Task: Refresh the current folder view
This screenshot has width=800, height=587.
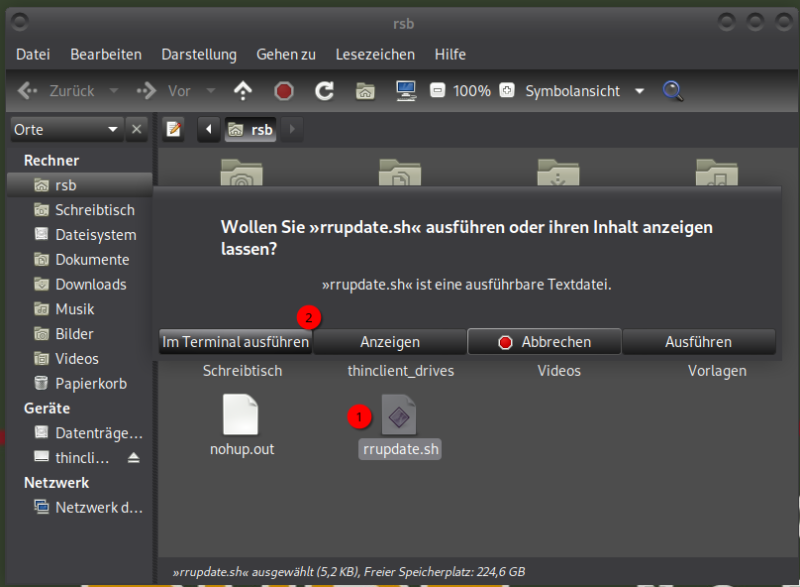Action: (324, 91)
